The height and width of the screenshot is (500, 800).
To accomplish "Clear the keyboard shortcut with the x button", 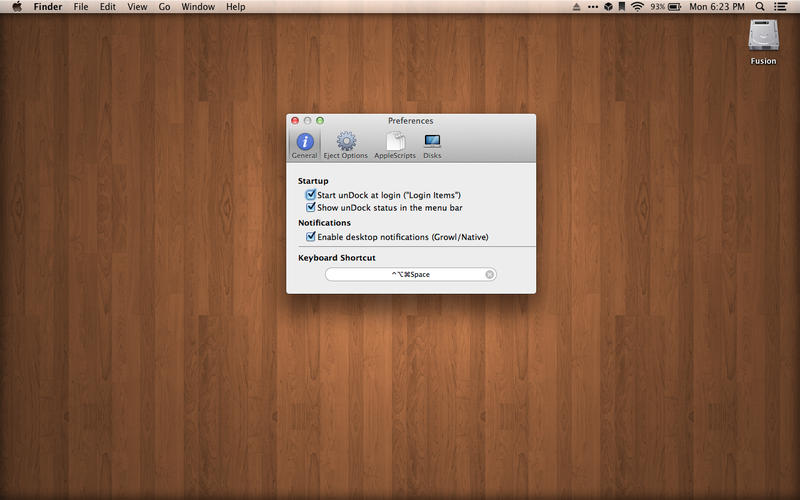I will click(489, 274).
